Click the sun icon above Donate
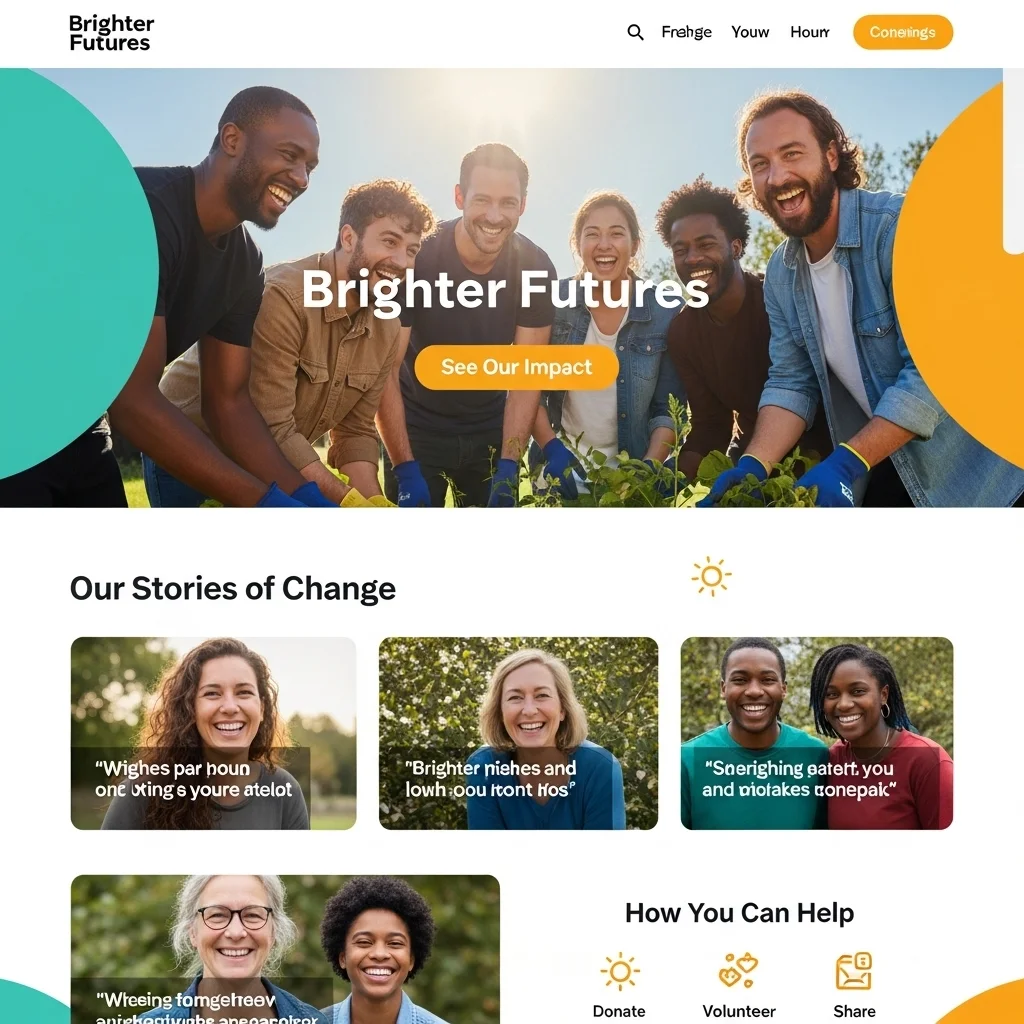This screenshot has height=1024, width=1024. point(620,972)
